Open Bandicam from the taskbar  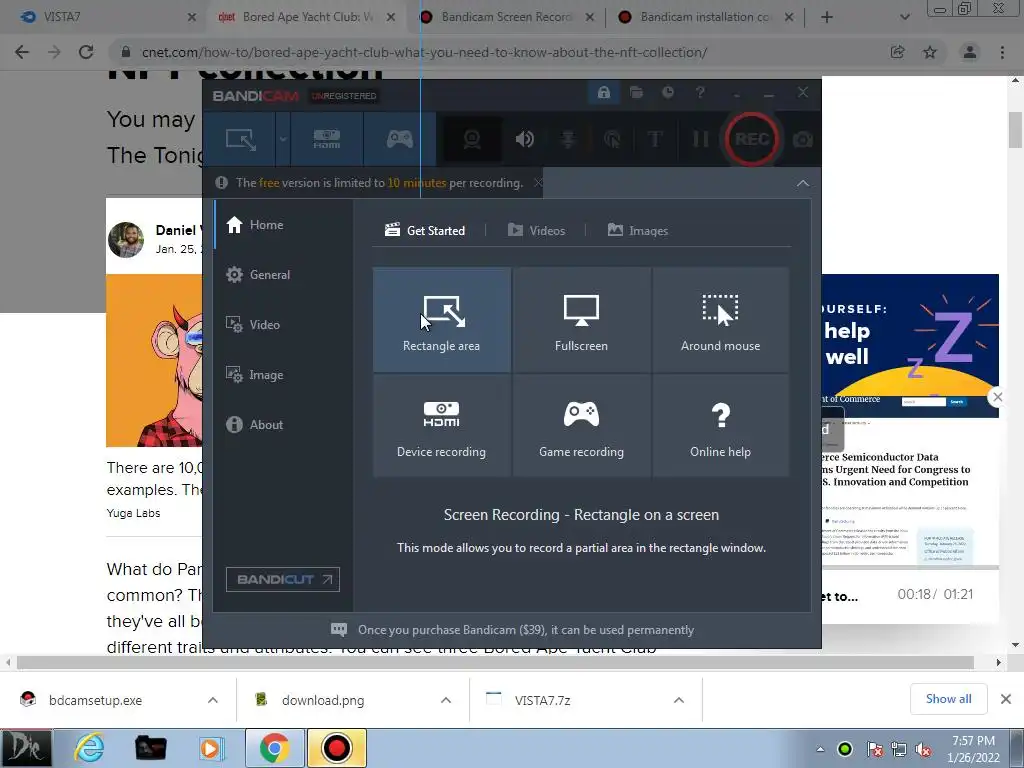(336, 748)
